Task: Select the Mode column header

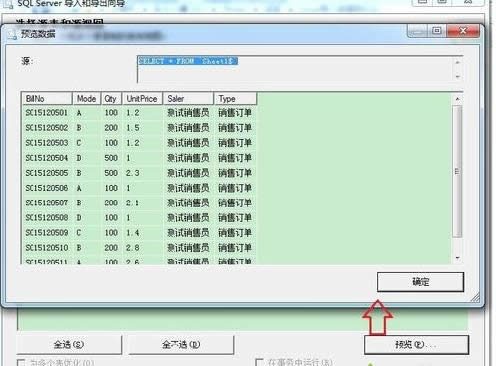Action: click(86, 99)
